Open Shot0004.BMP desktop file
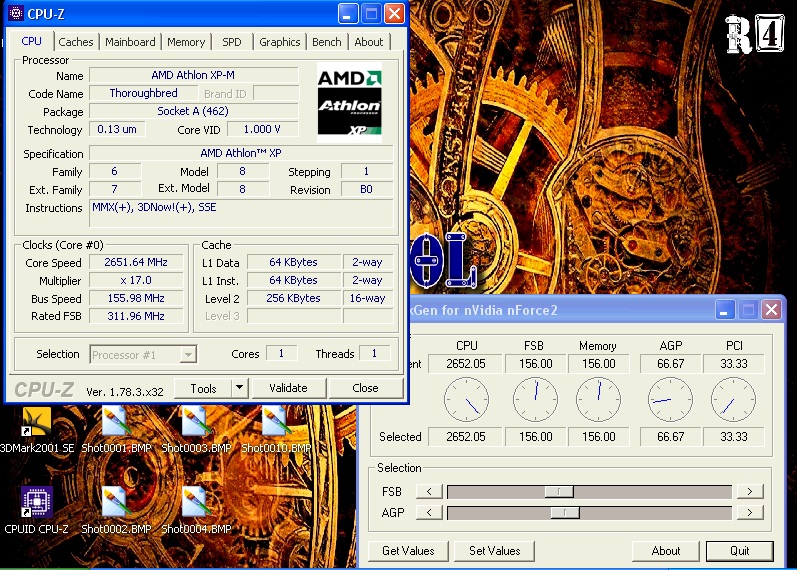The height and width of the screenshot is (570, 797). pyautogui.click(x=196, y=510)
